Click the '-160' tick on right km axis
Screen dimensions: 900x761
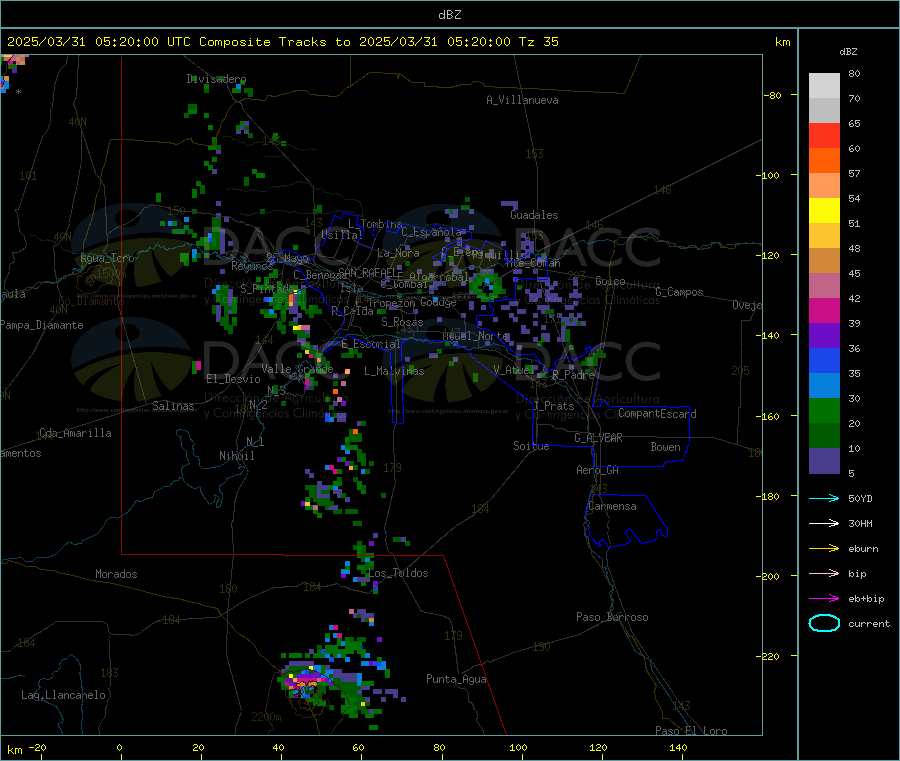tap(770, 416)
